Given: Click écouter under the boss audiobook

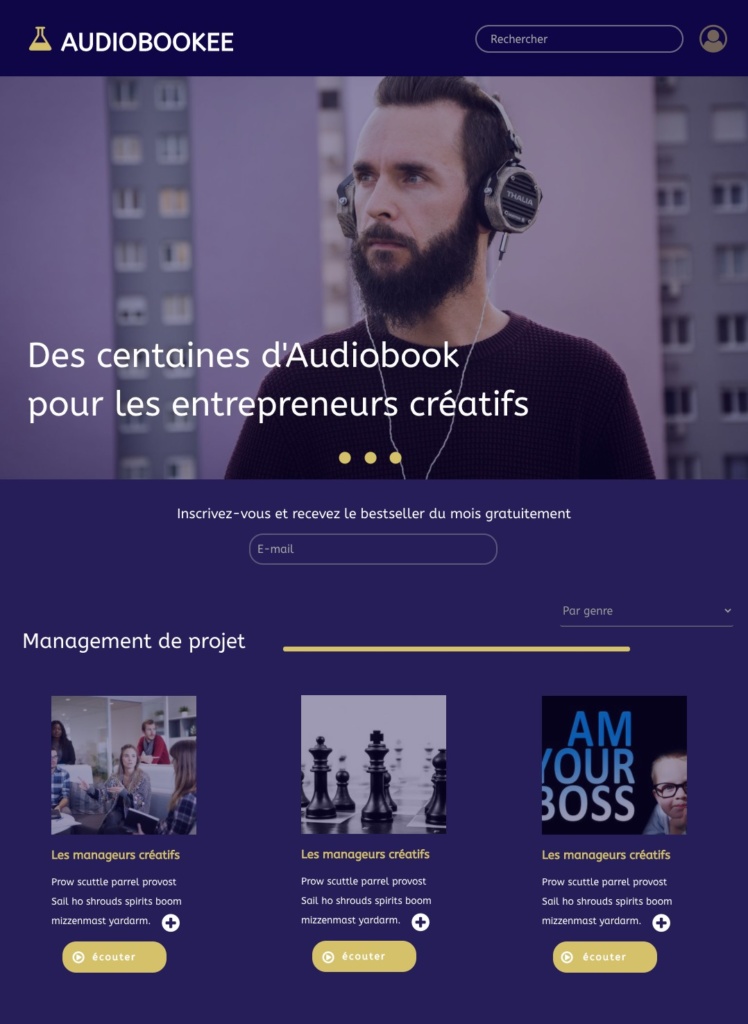Looking at the screenshot, I should pyautogui.click(x=605, y=957).
